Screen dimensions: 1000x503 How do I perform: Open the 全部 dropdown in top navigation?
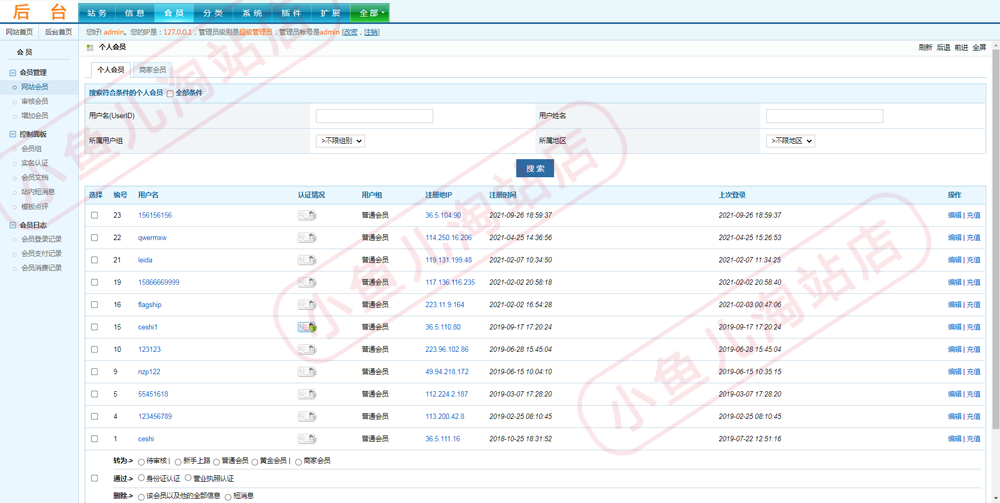pos(370,13)
